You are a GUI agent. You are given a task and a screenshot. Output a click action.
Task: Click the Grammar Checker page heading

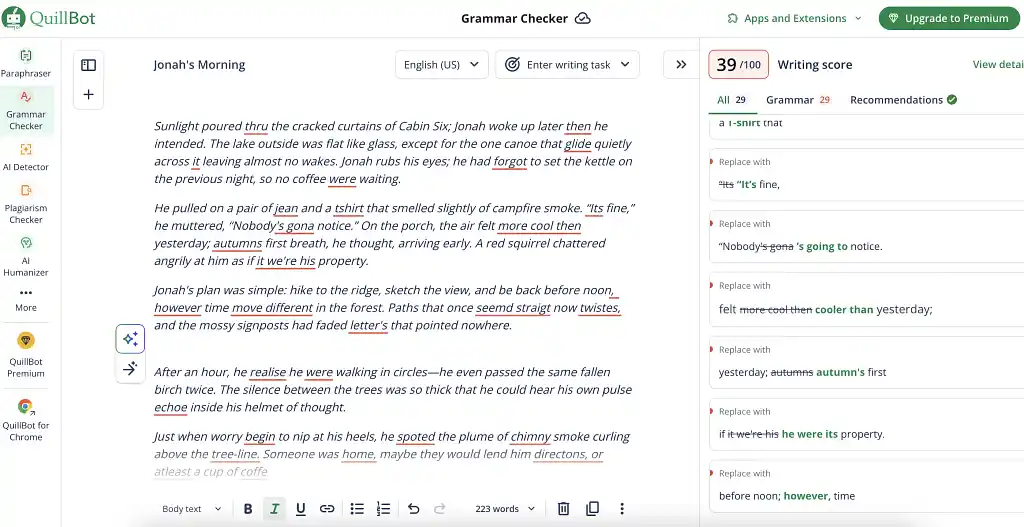[x=515, y=18]
